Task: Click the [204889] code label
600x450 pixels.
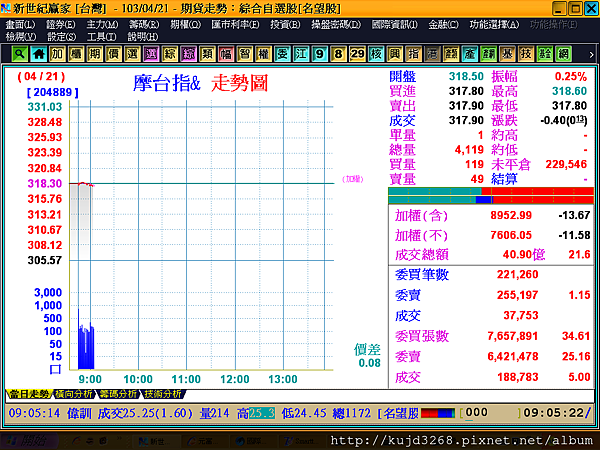Action: click(52, 92)
